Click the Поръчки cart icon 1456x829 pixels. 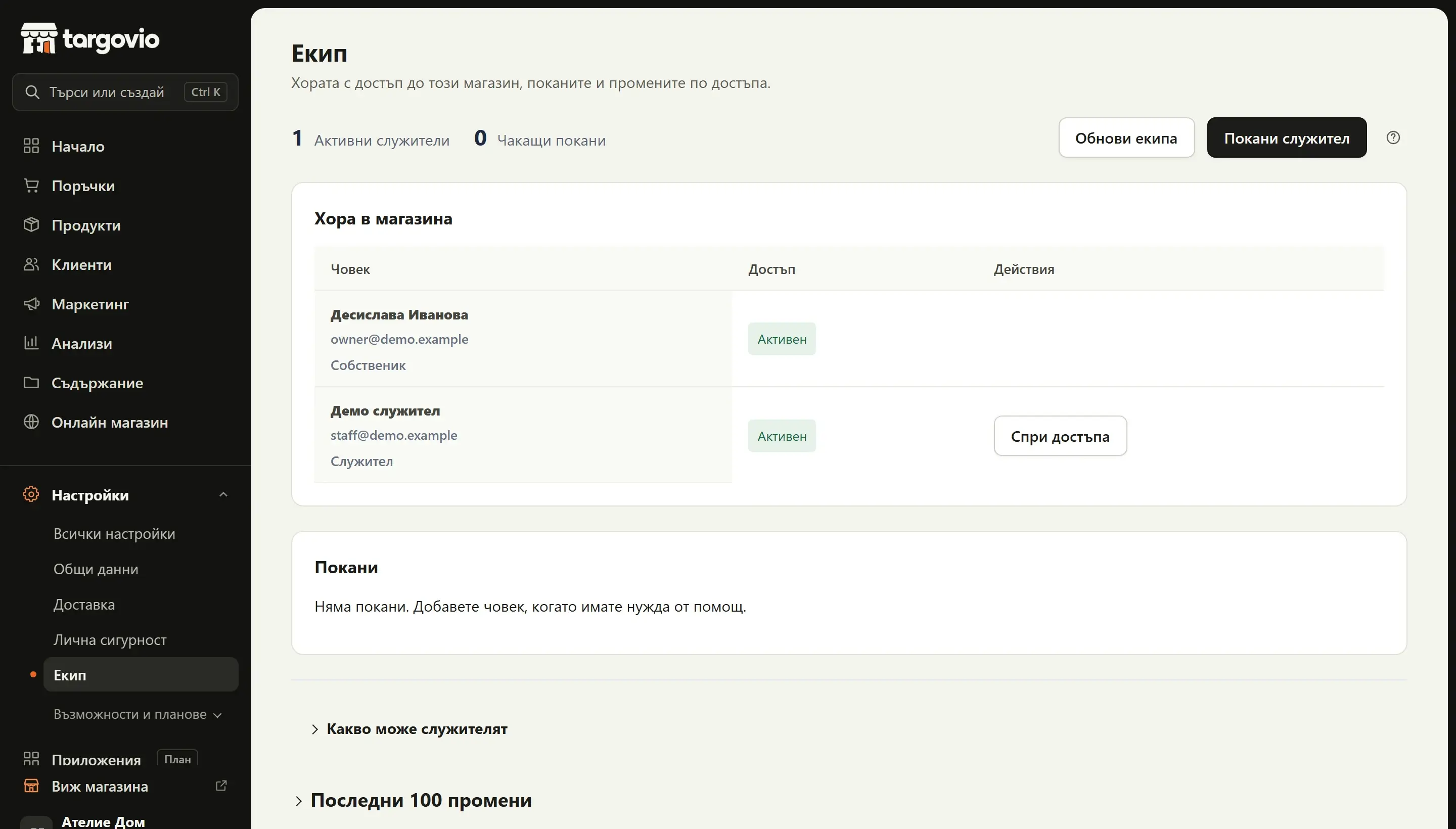pos(31,185)
